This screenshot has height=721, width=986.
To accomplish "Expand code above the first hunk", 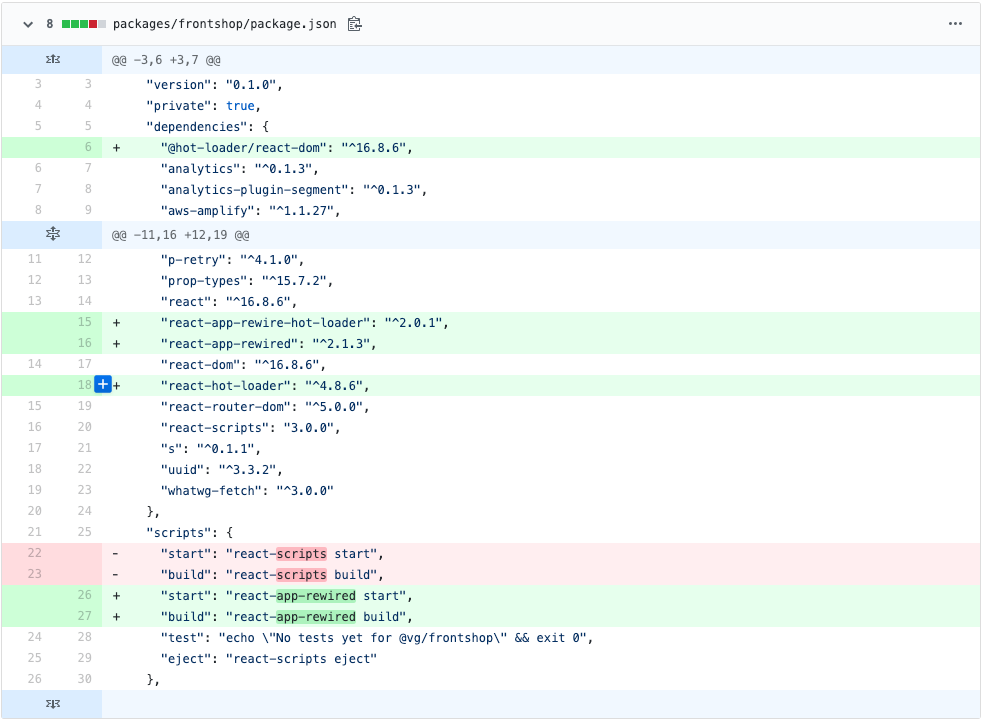I will click(52, 59).
